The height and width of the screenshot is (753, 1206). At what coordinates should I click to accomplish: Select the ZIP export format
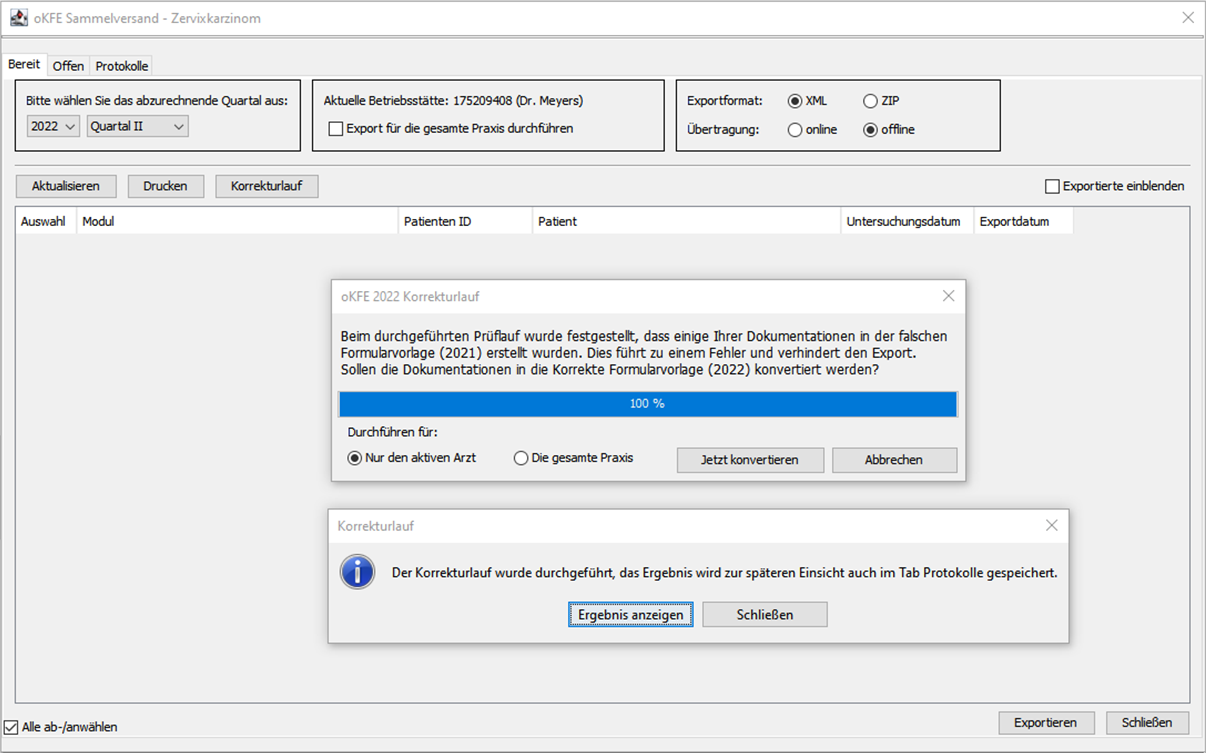(871, 100)
